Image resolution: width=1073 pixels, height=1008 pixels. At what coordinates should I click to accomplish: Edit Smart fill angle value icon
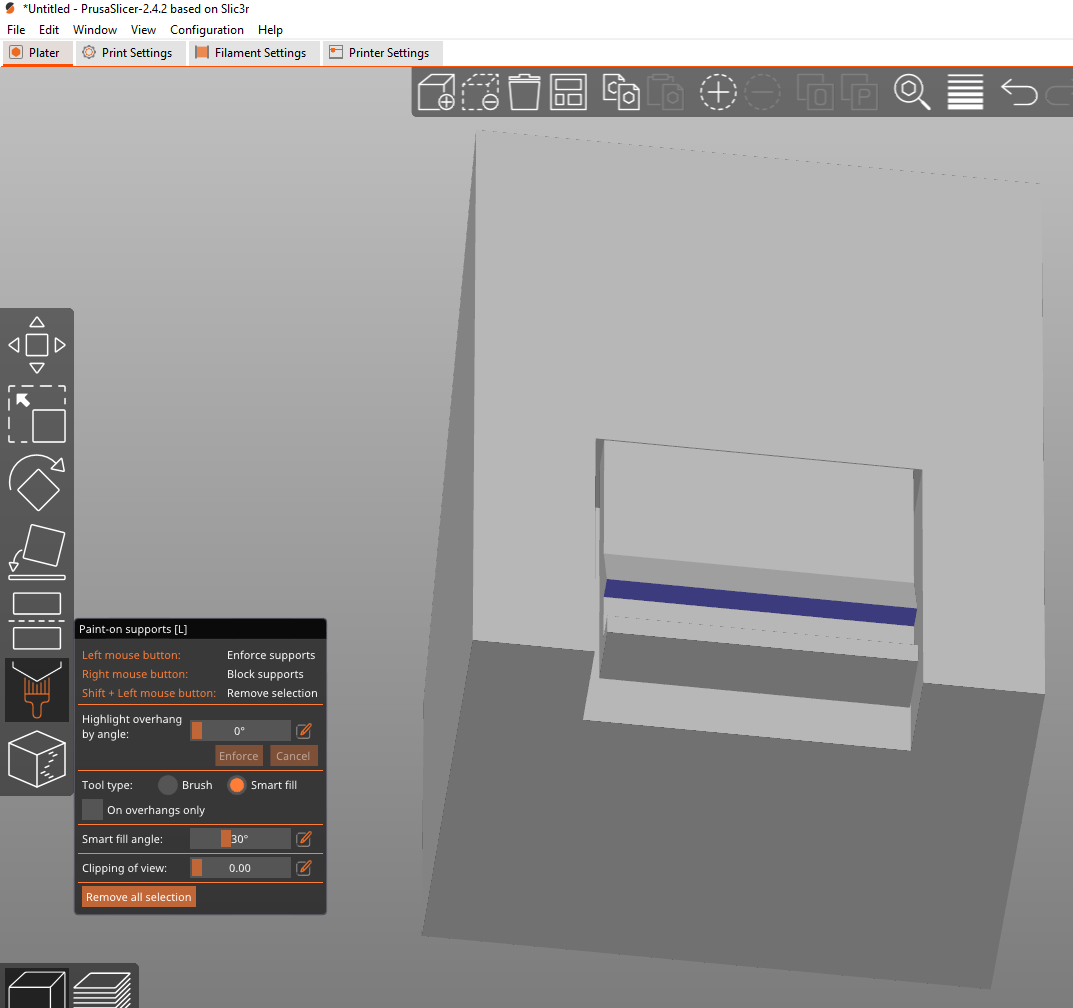point(304,838)
